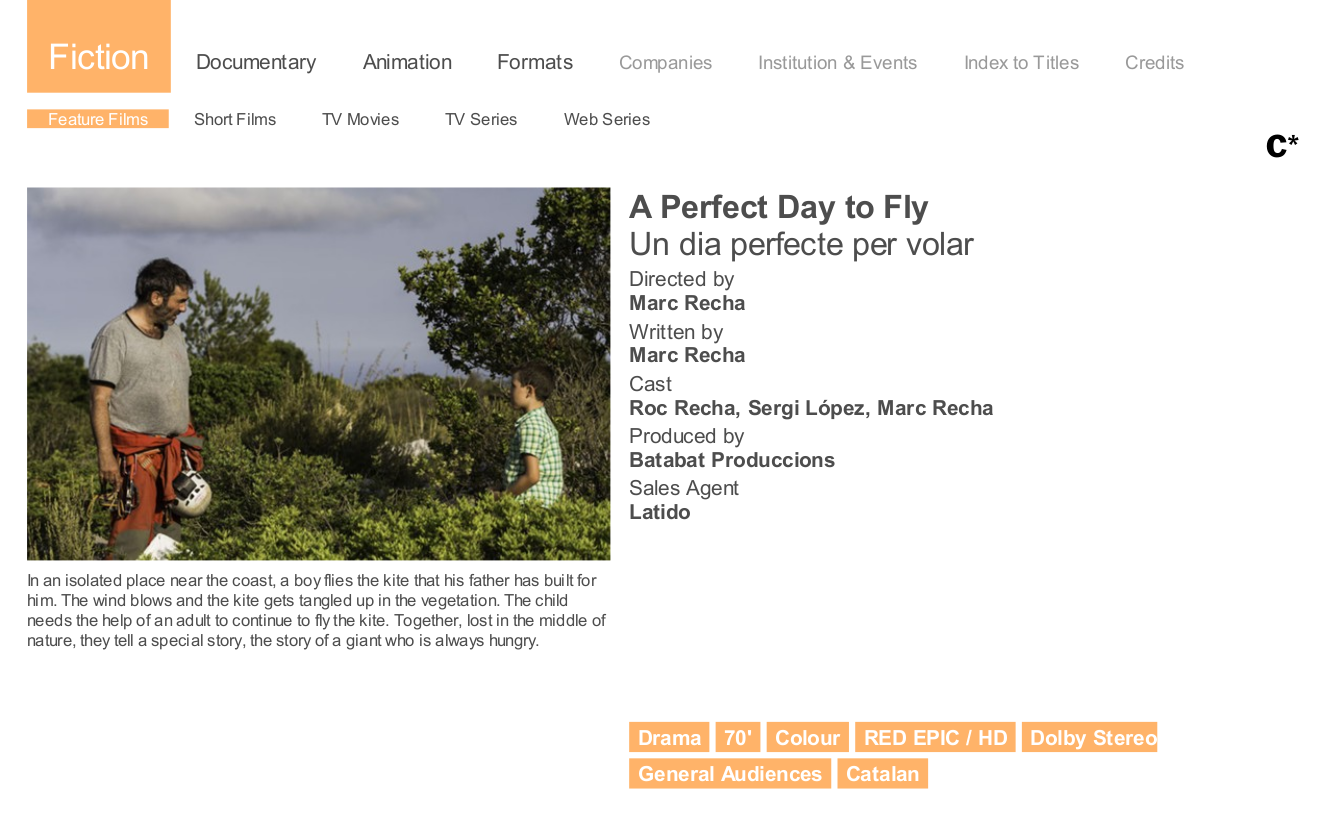Image resolution: width=1333 pixels, height=833 pixels.
Task: Follow the Latido sales agent link
Action: [660, 512]
